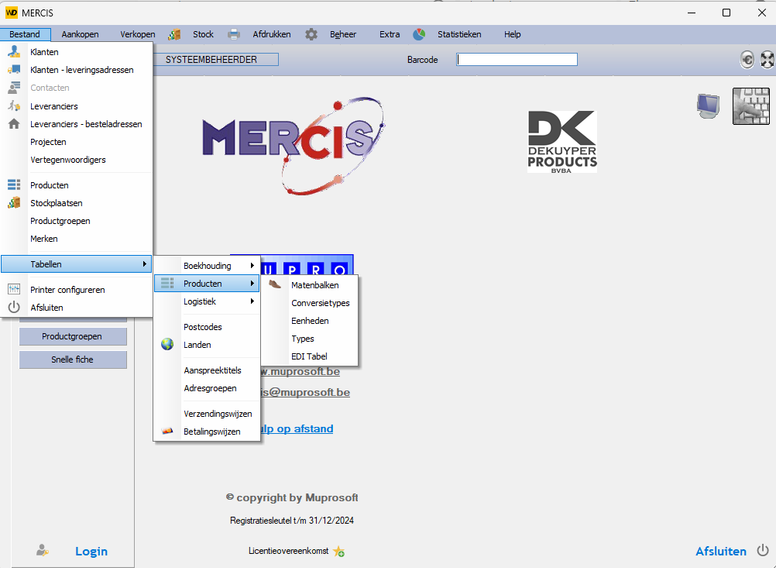Screen dimensions: 776x568
Task: Click the Snelle fiche button
Action: pos(73,360)
